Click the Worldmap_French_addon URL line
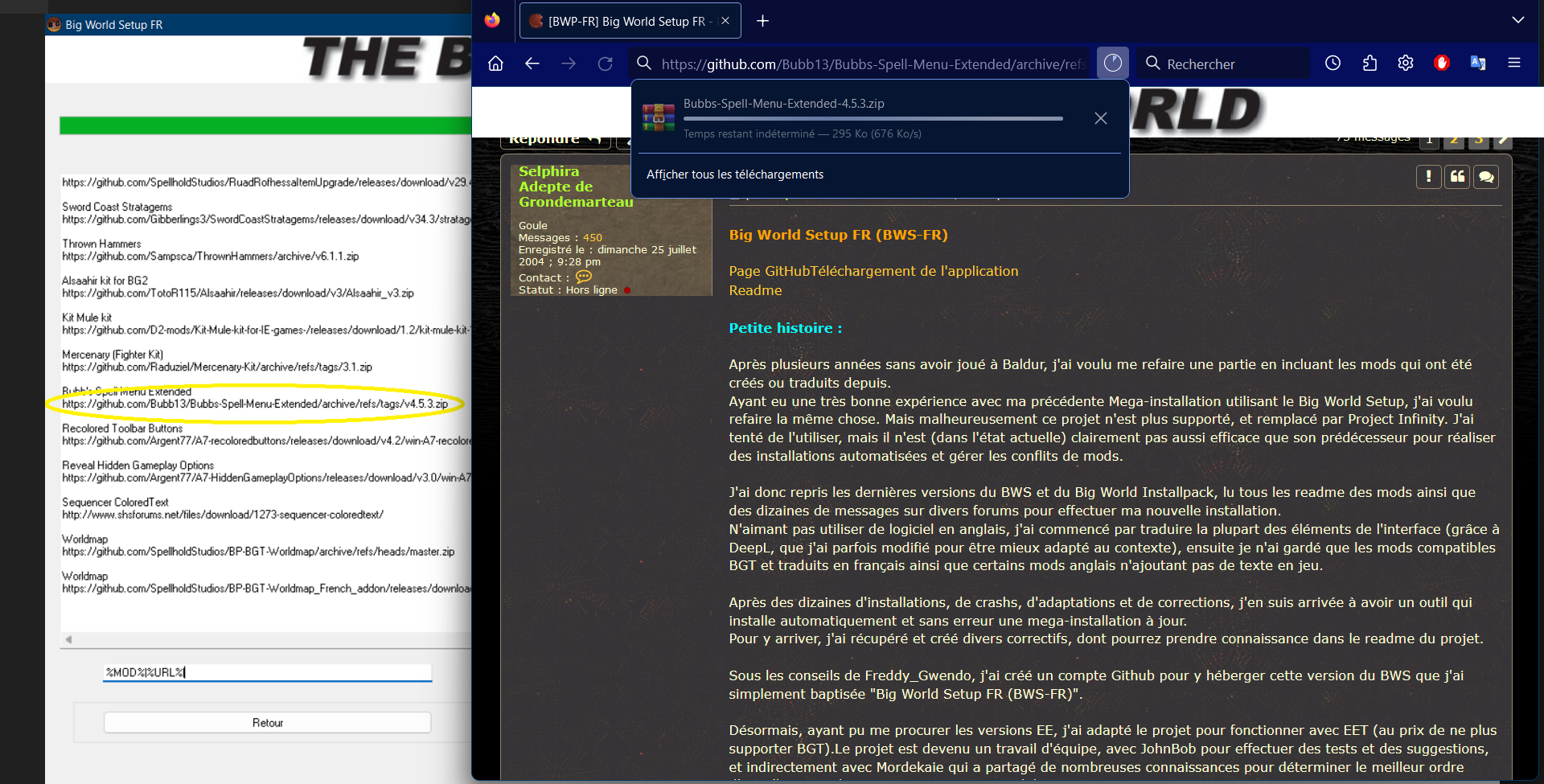The width and height of the screenshot is (1544, 784). (x=267, y=589)
